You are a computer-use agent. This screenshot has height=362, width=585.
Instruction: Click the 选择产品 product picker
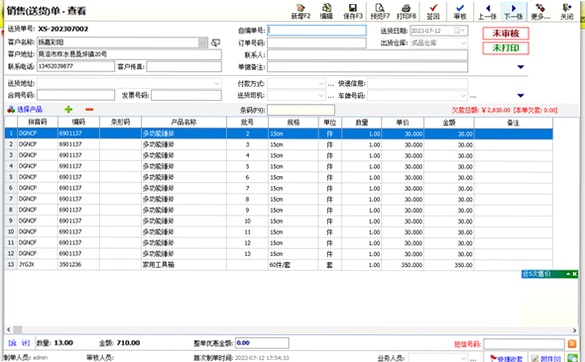point(25,109)
